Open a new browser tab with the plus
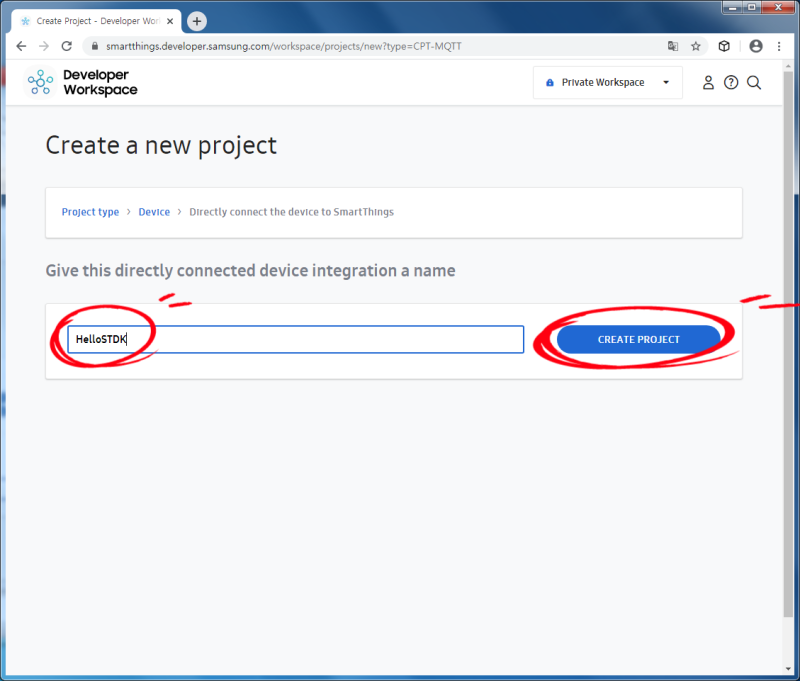The image size is (800, 681). tap(196, 19)
